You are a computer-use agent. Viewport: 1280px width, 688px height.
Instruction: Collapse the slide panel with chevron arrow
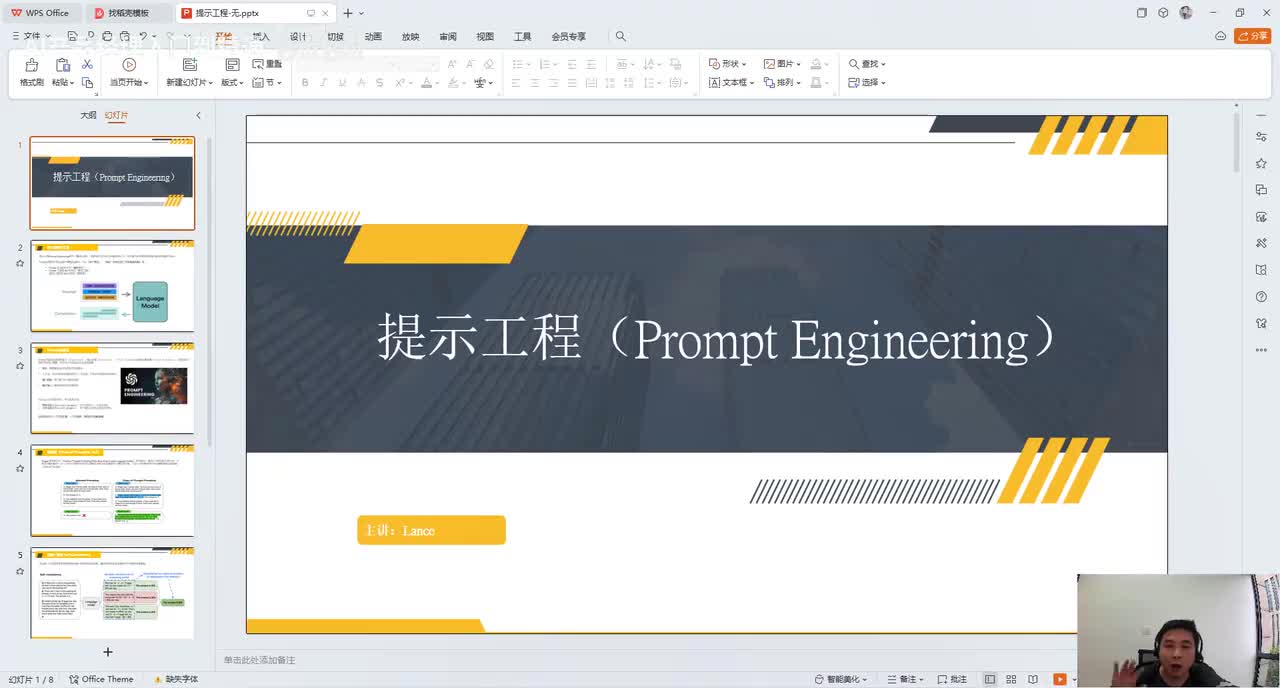[198, 115]
